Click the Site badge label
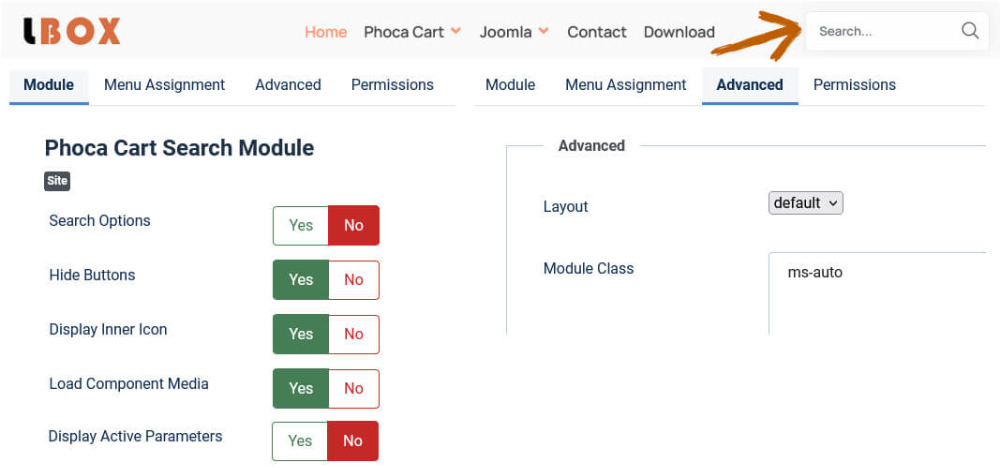 [x=57, y=181]
